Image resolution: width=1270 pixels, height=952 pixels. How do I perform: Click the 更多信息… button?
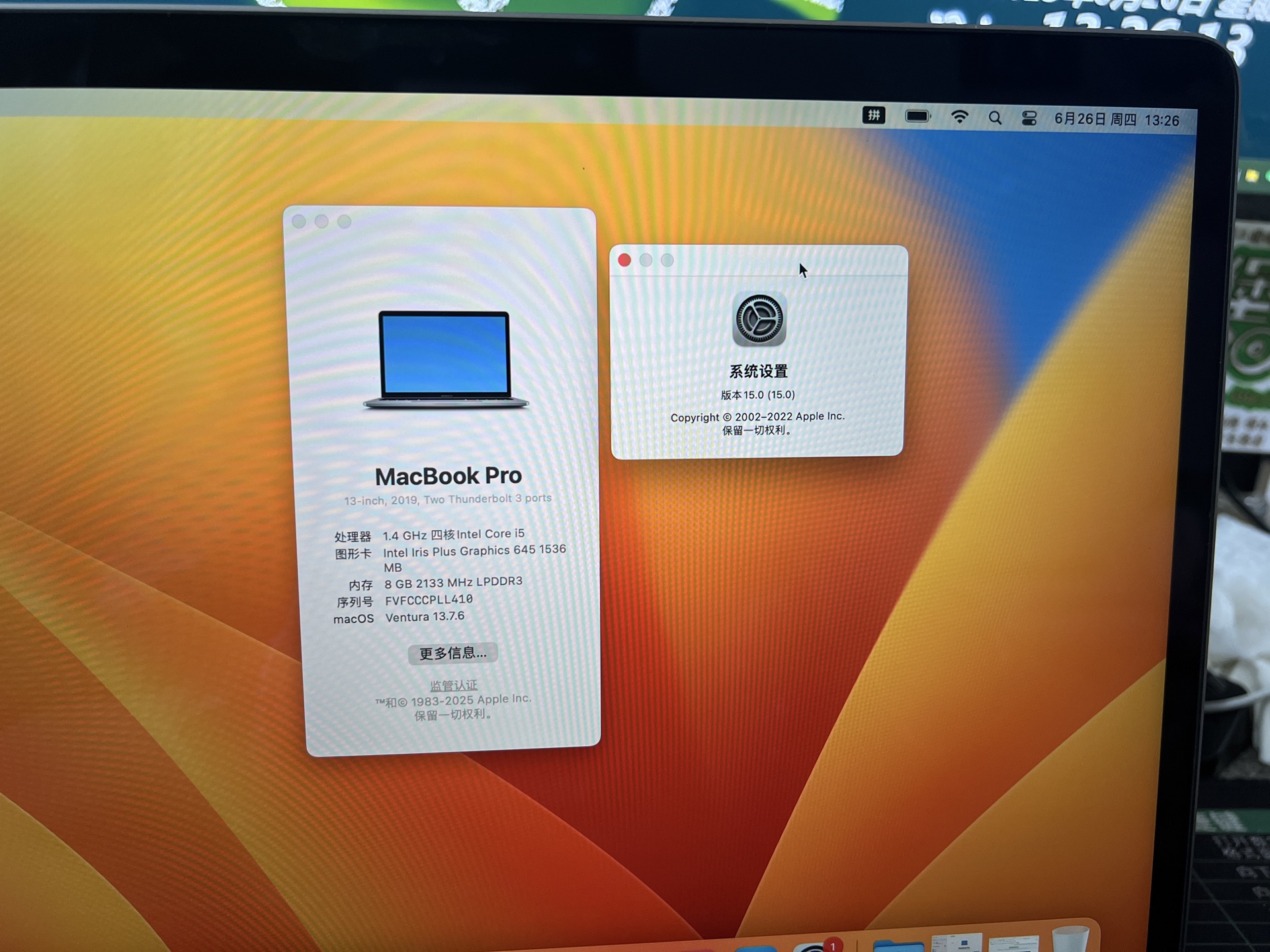(x=453, y=653)
